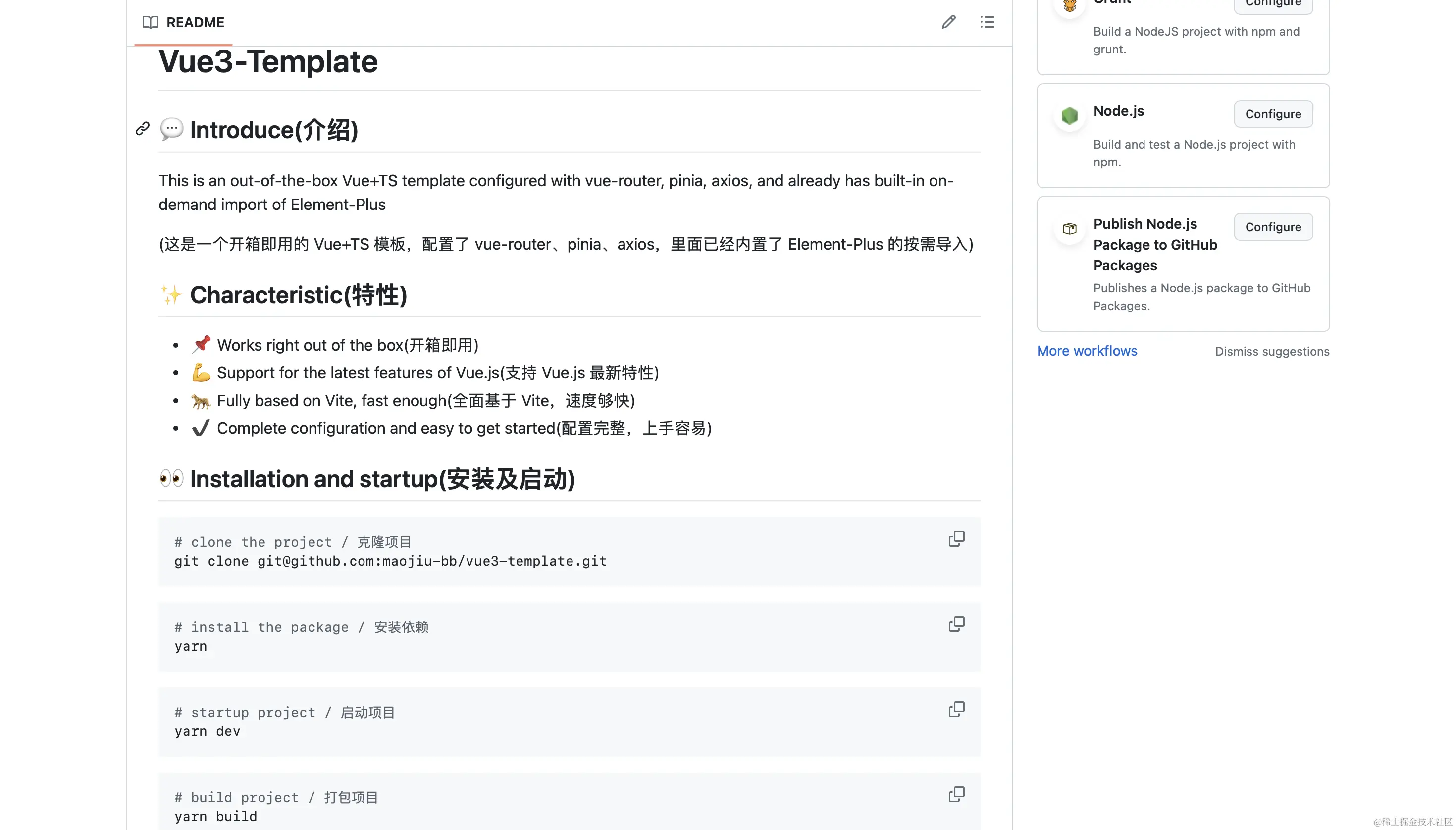Click the Node.js workflow title
1456x830 pixels.
(x=1118, y=111)
